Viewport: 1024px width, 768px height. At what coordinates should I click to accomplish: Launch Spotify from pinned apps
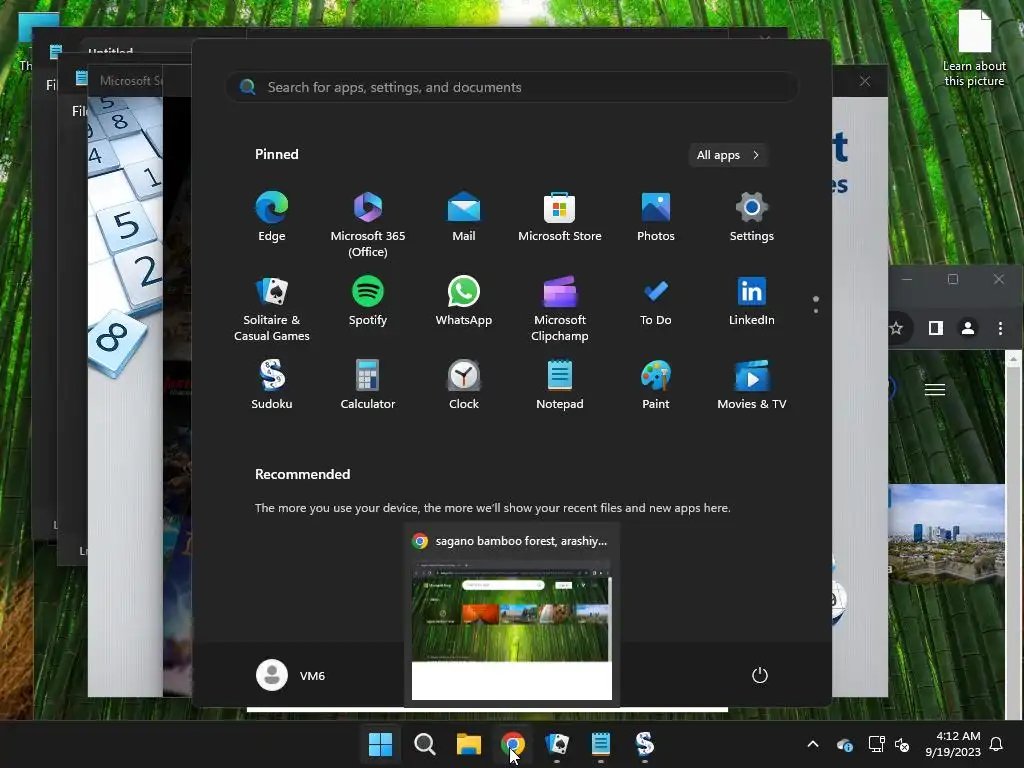point(368,302)
